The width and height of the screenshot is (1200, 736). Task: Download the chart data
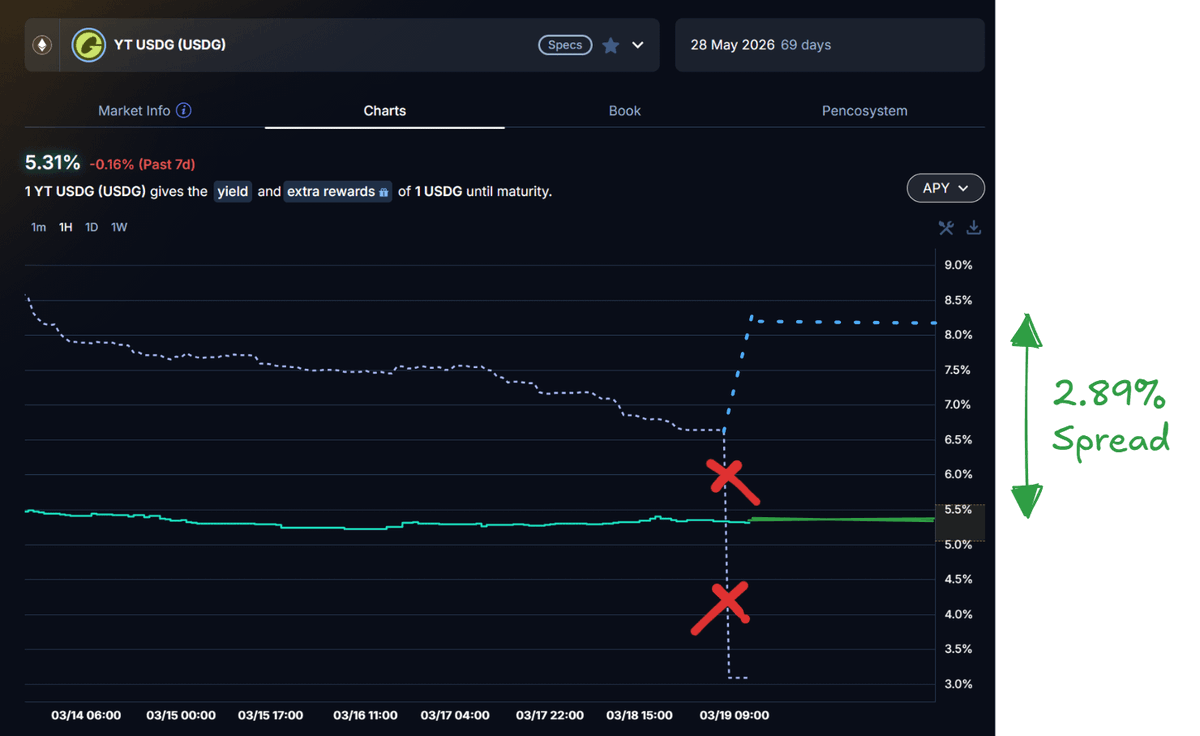[x=973, y=228]
